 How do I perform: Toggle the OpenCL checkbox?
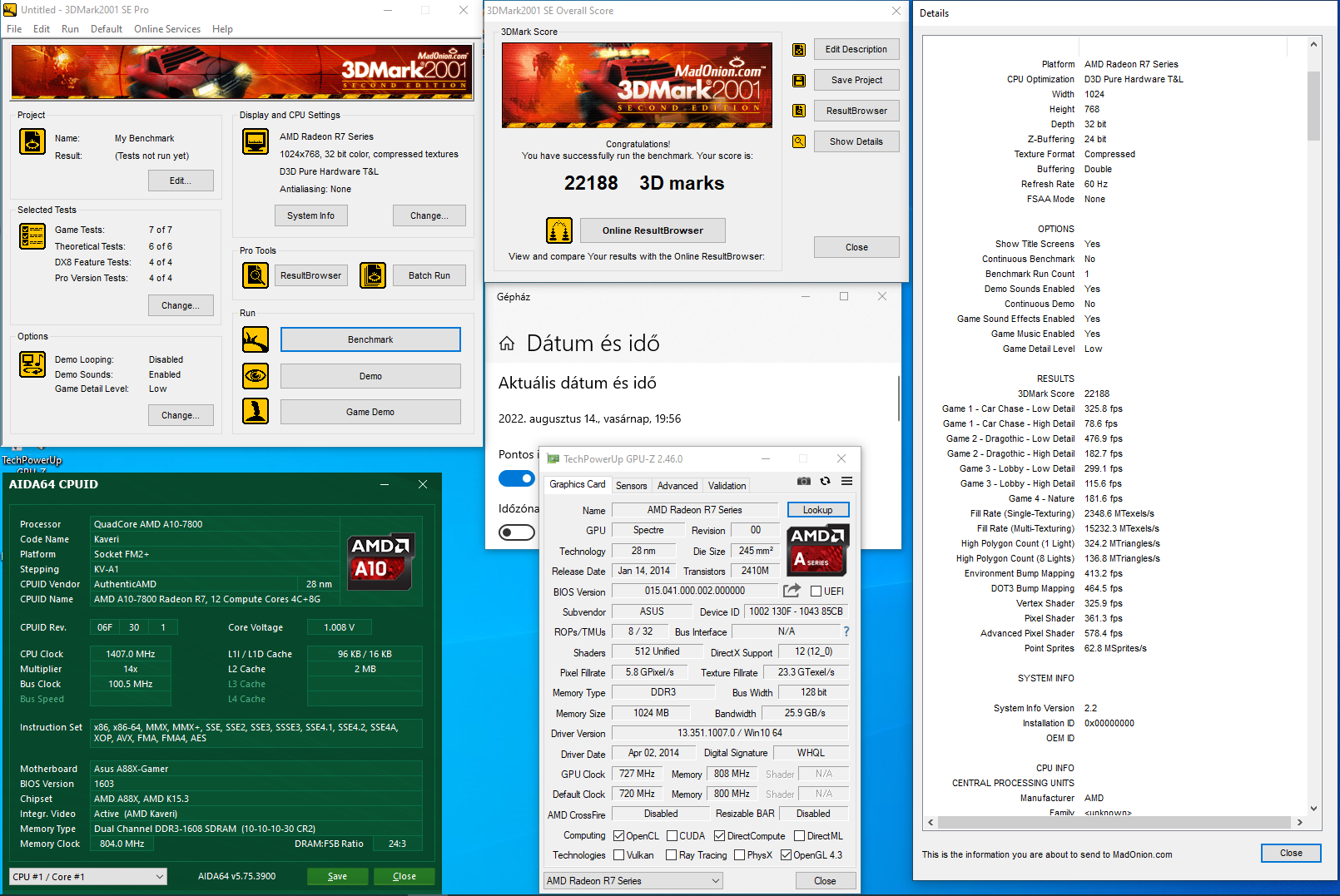click(618, 836)
